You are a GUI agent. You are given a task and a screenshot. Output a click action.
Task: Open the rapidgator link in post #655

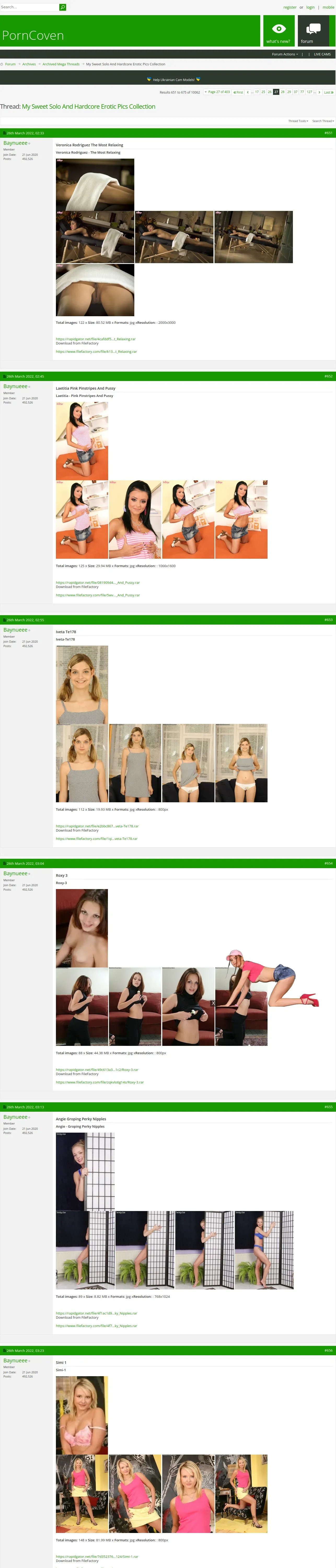click(x=97, y=1313)
